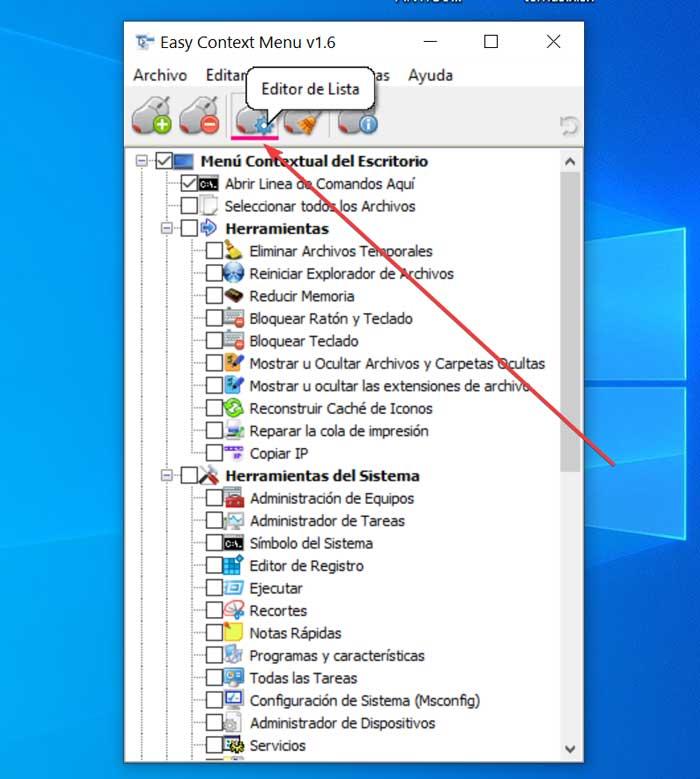Click the broom icon for Eliminar Archivos Temporales
Image resolution: width=700 pixels, height=779 pixels.
(233, 250)
